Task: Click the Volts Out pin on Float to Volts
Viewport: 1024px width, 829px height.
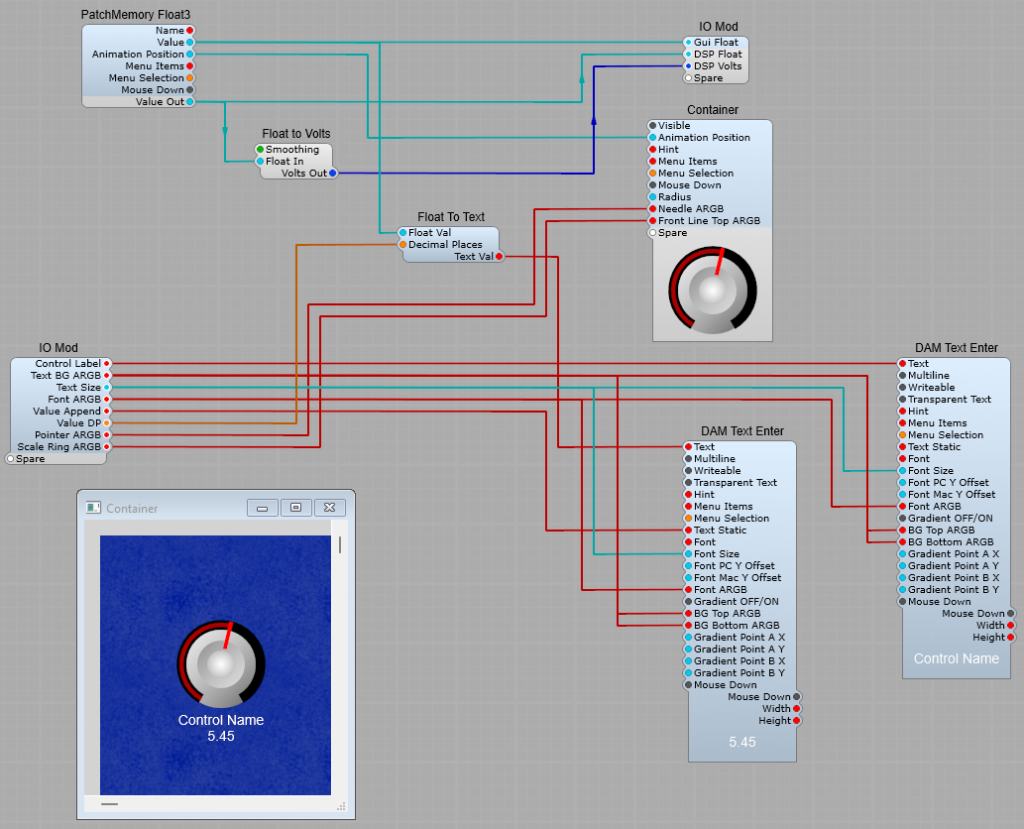Action: click(333, 173)
